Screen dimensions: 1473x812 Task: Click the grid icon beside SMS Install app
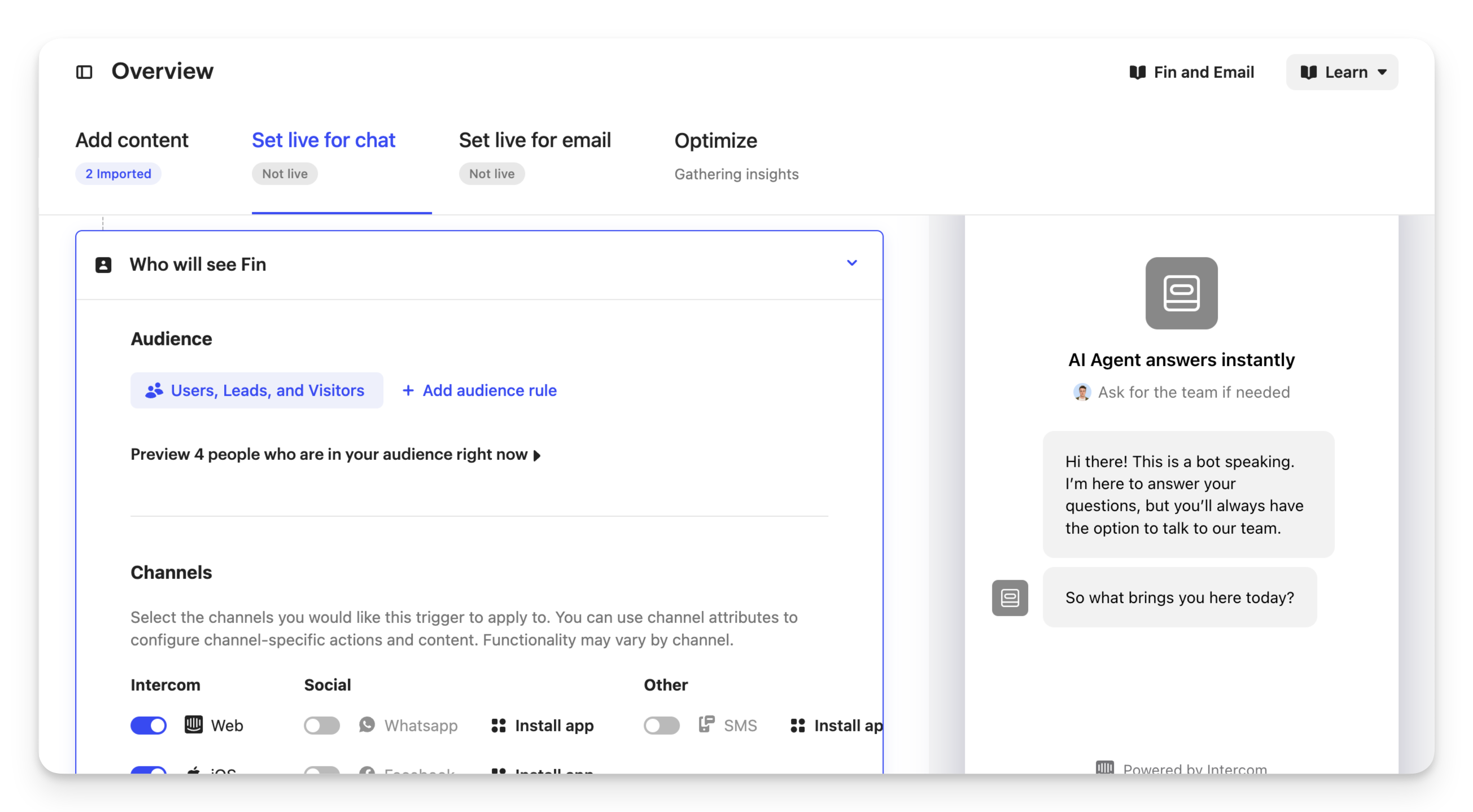click(x=798, y=726)
